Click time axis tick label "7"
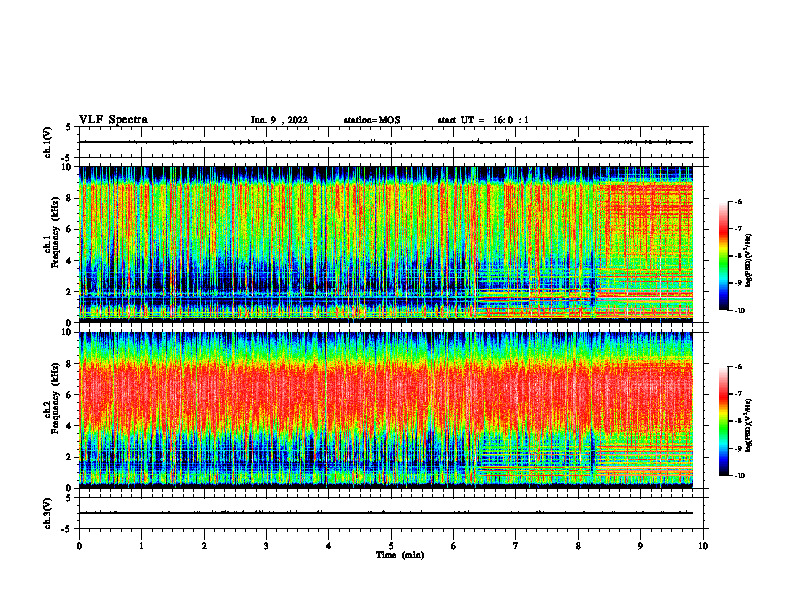Viewport: 792px width, 612px height. [x=516, y=546]
